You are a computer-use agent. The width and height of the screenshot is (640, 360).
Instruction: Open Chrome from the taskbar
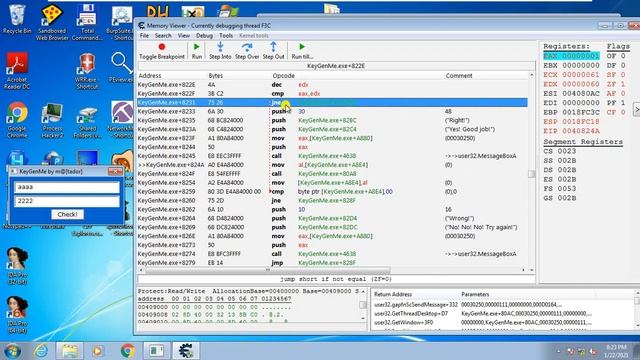tap(127, 351)
